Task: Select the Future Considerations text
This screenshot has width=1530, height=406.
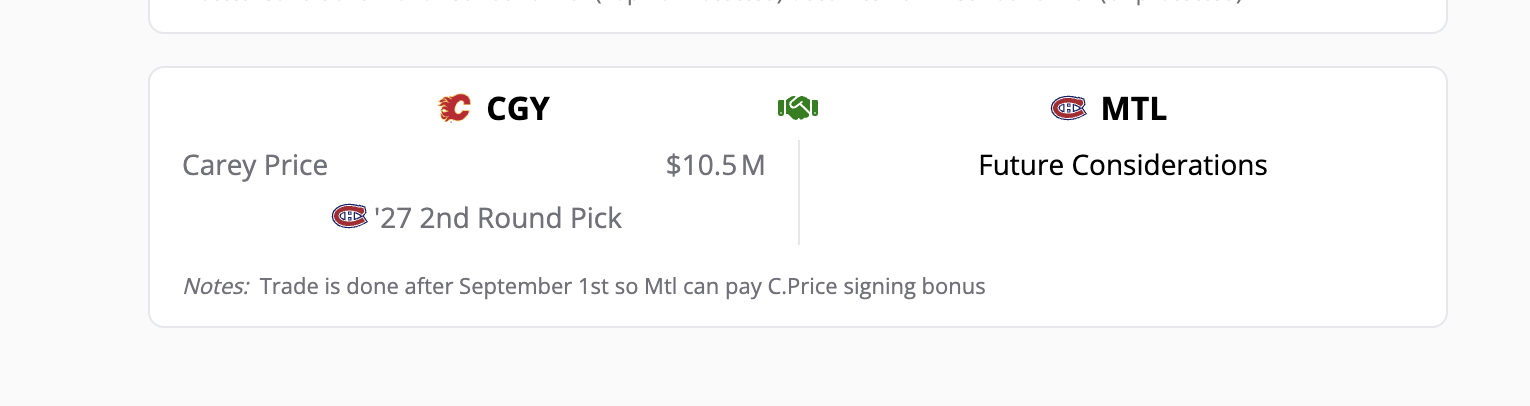Action: pos(1122,165)
